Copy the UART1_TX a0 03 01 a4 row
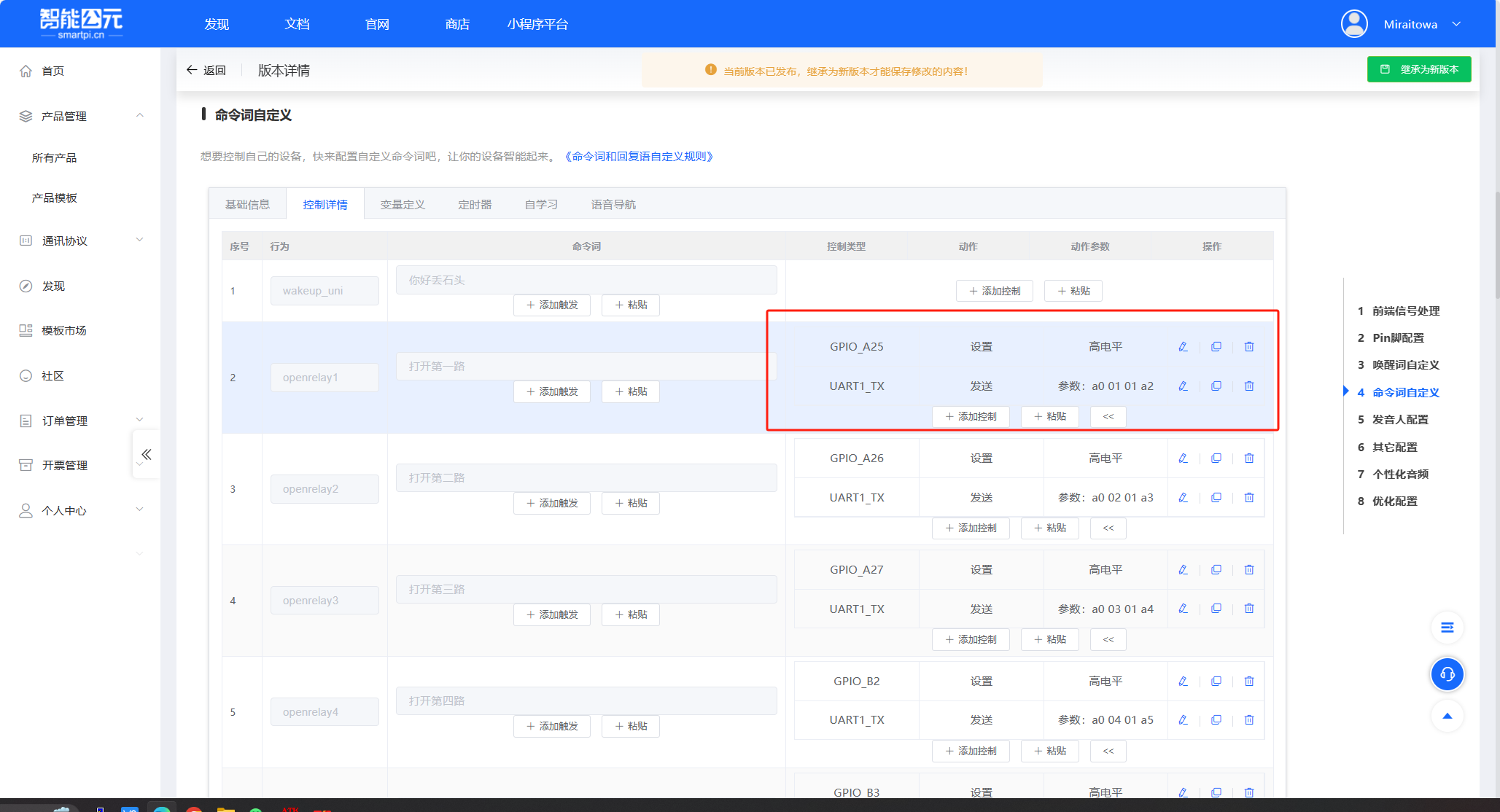This screenshot has width=1500, height=812. coord(1216,609)
